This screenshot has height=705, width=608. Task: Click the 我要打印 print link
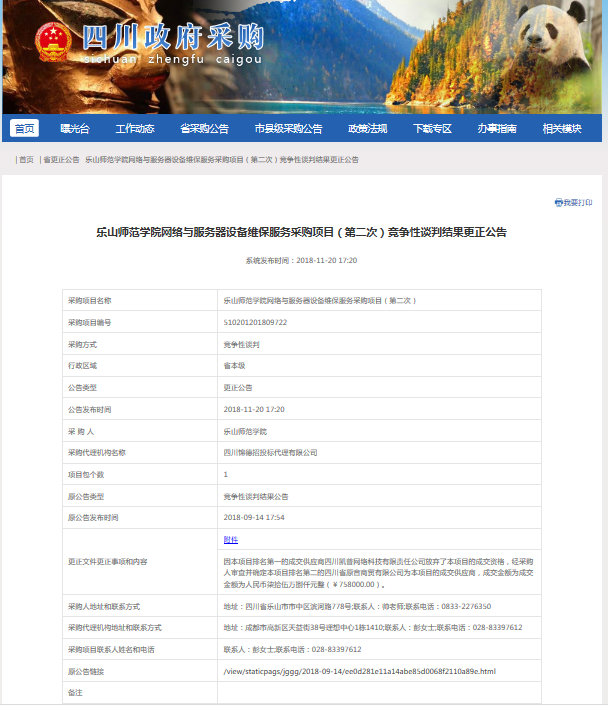point(577,202)
